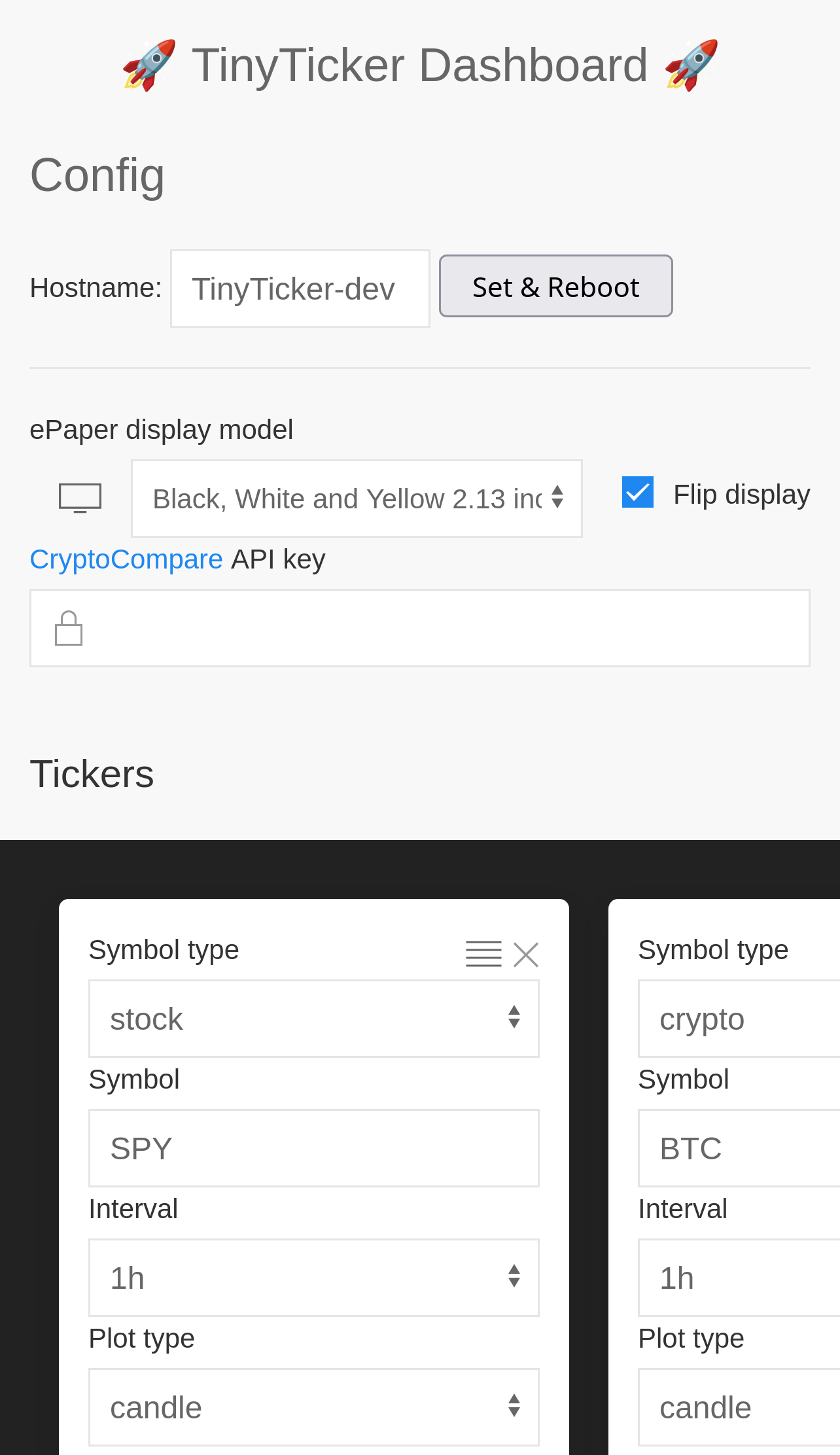Click the drag handle on the SPY ticker card
The width and height of the screenshot is (840, 1455).
pyautogui.click(x=483, y=954)
